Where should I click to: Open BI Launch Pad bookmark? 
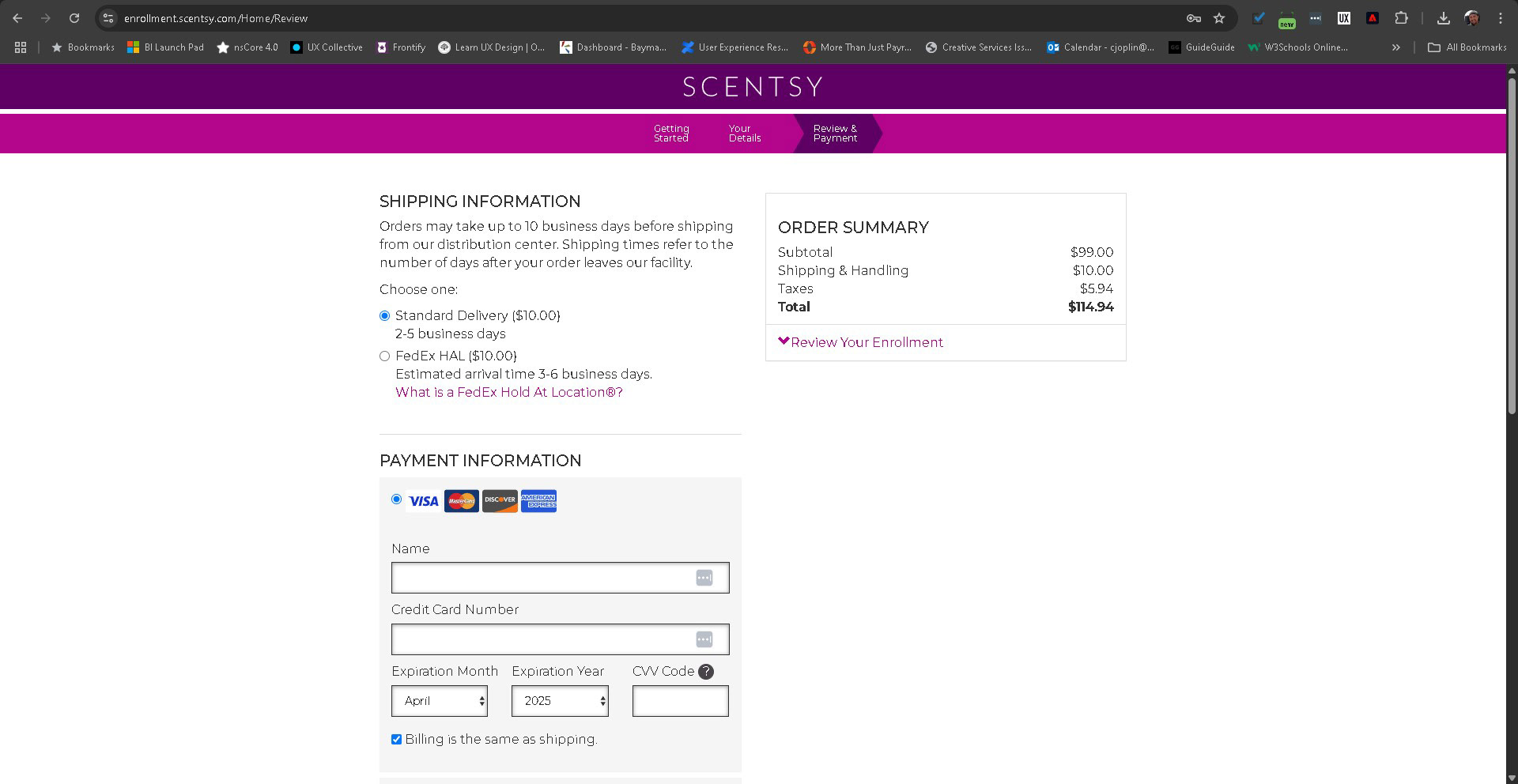(165, 47)
